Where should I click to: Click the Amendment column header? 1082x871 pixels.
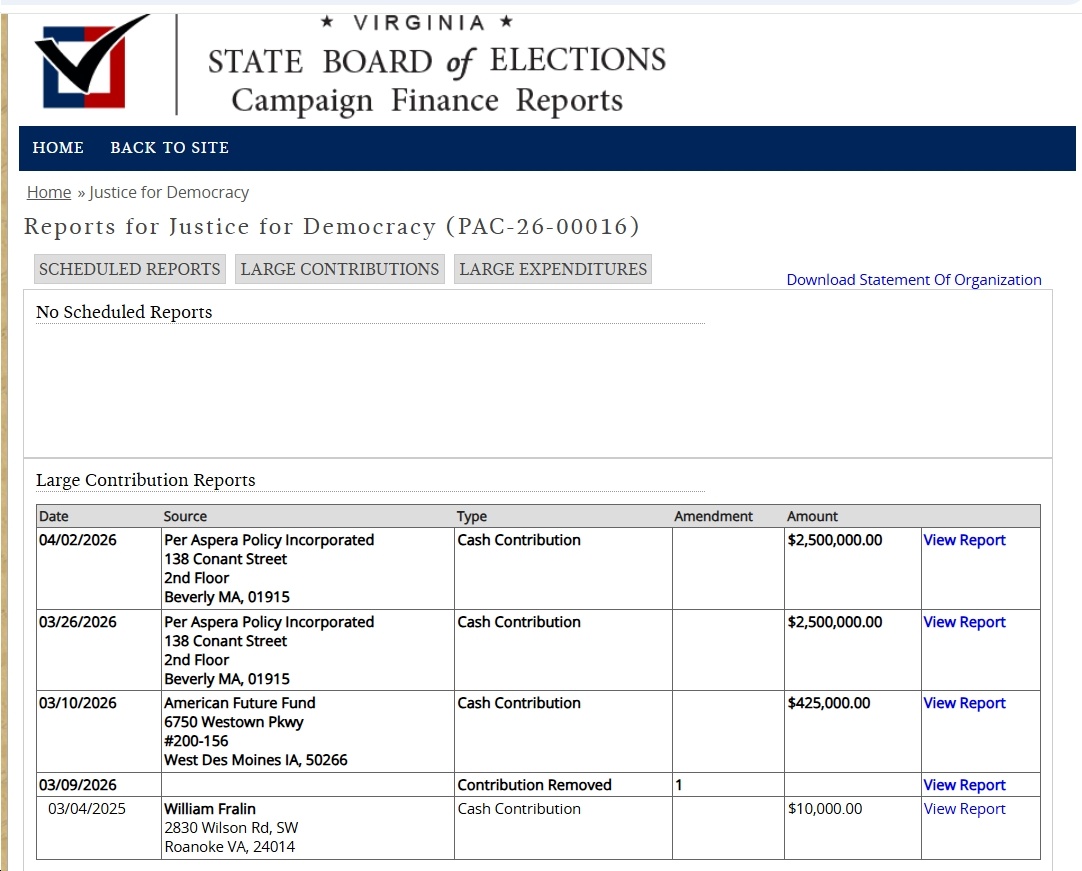(x=713, y=516)
